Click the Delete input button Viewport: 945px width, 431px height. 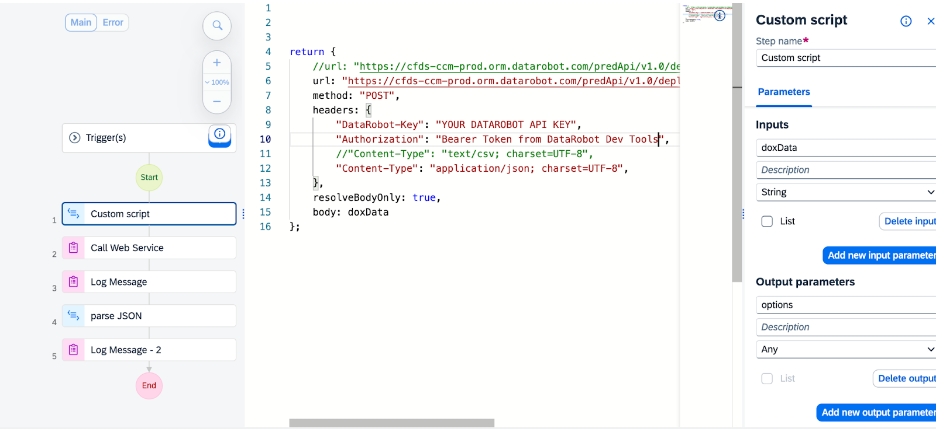click(x=908, y=221)
